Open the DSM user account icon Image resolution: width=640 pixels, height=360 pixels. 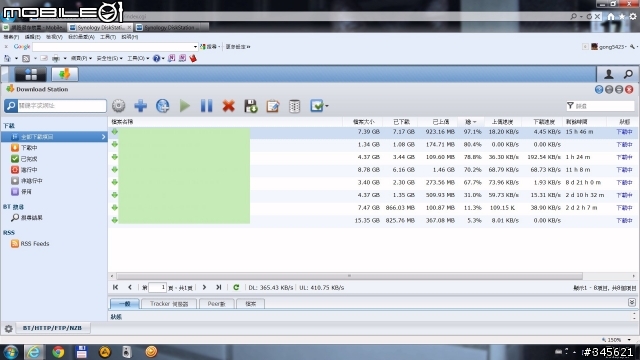click(608, 74)
